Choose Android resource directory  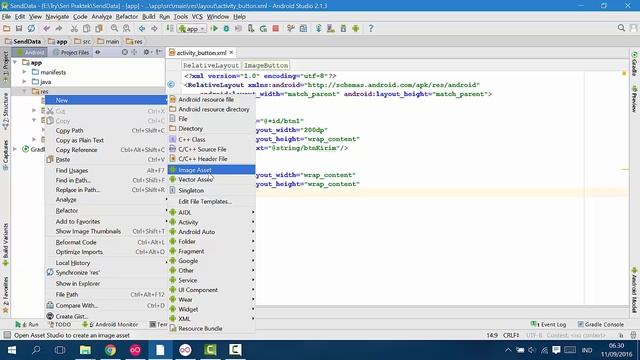click(211, 109)
